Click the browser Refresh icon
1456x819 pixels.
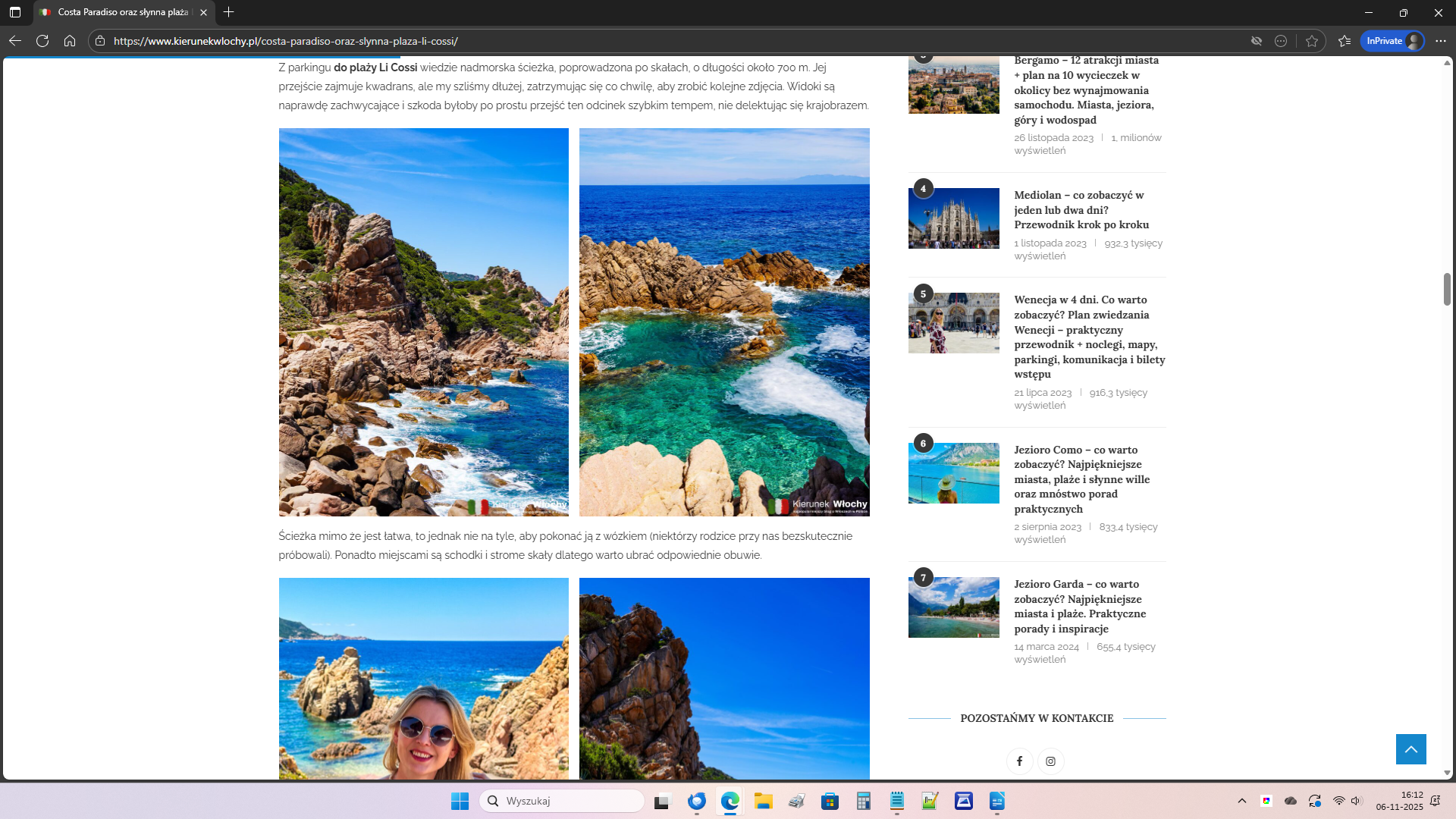point(42,41)
